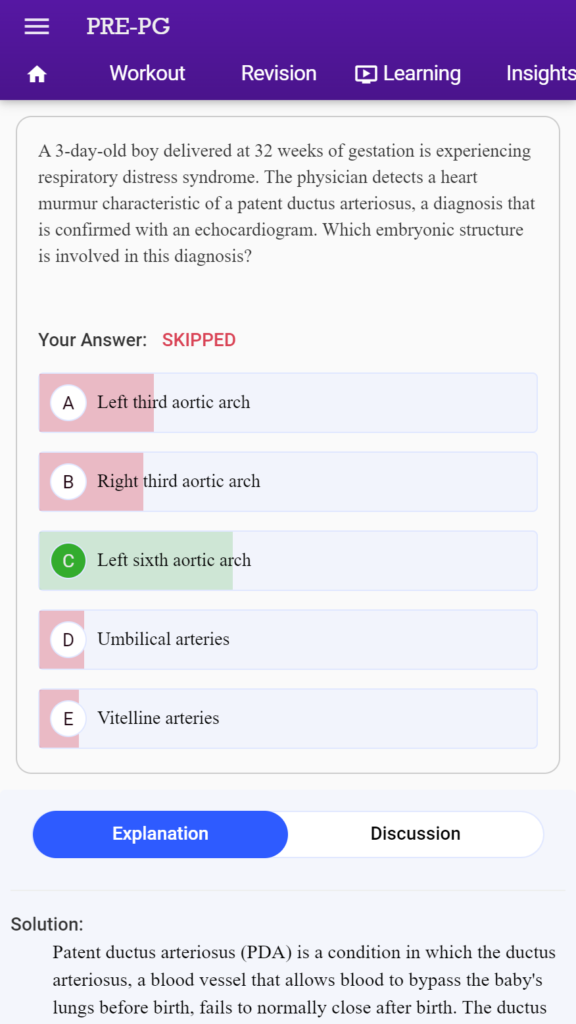Select option circle D
Viewport: 576px width, 1024px height.
pos(69,640)
